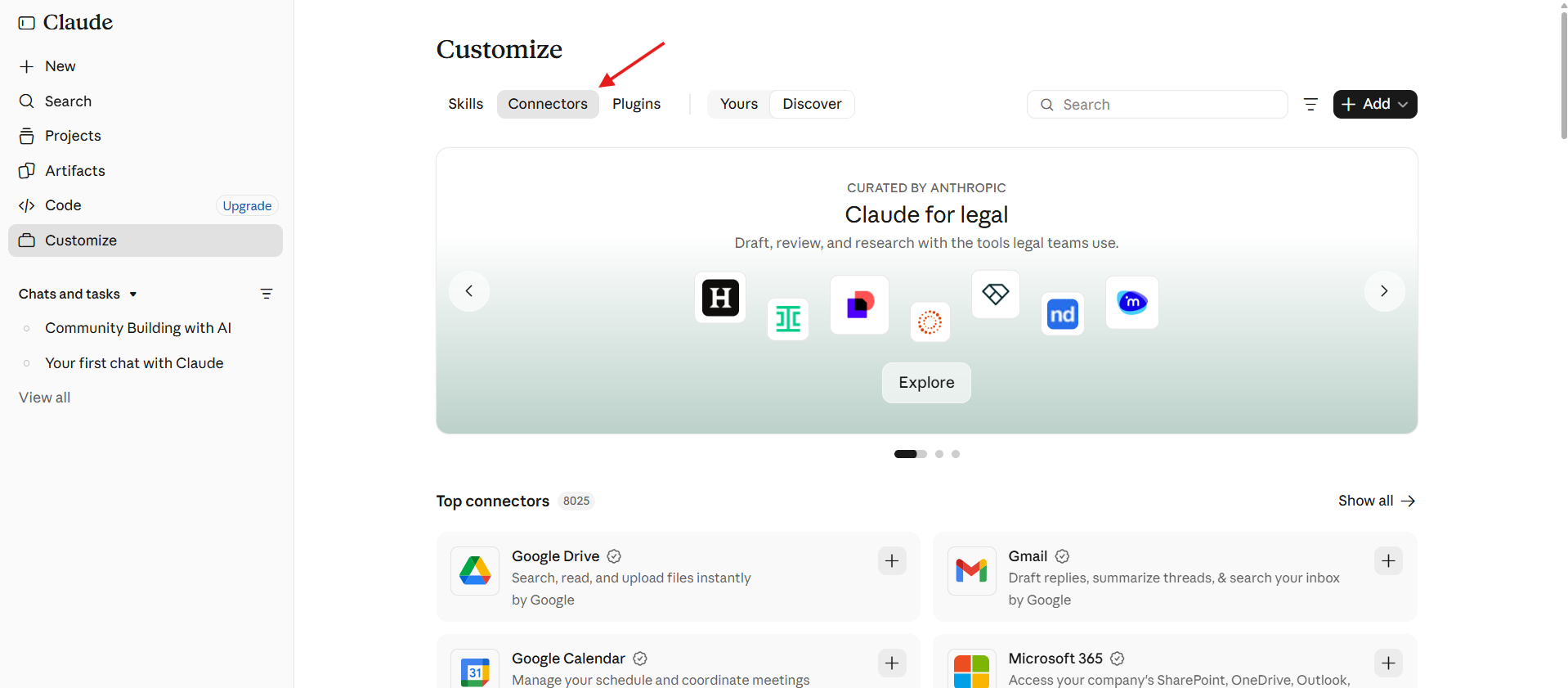Image resolution: width=1568 pixels, height=688 pixels.
Task: Add the Microsoft 365 connector
Action: point(1388,663)
